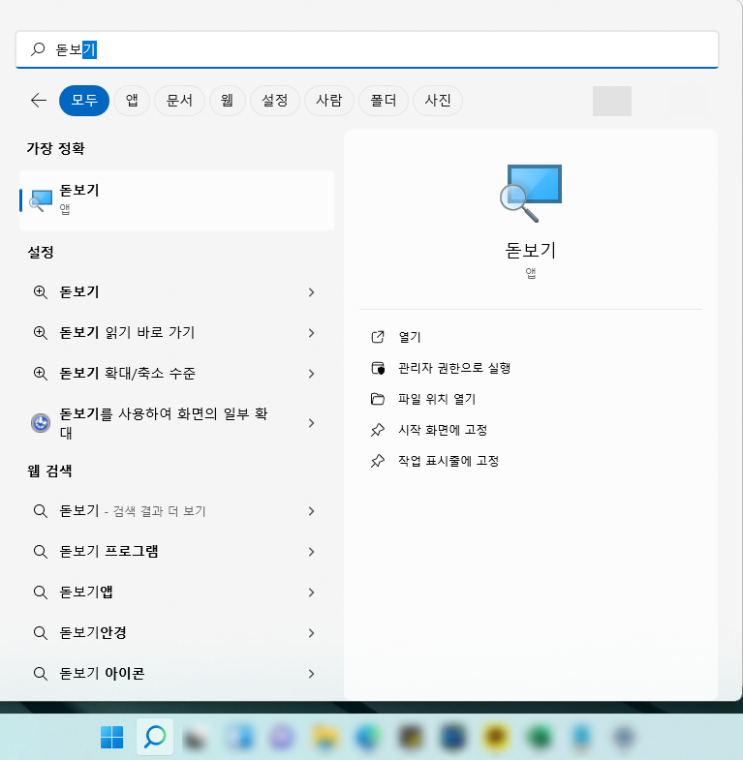
Task: Expand chevron for 돋보기 확대/축소 수준
Action: click(312, 374)
